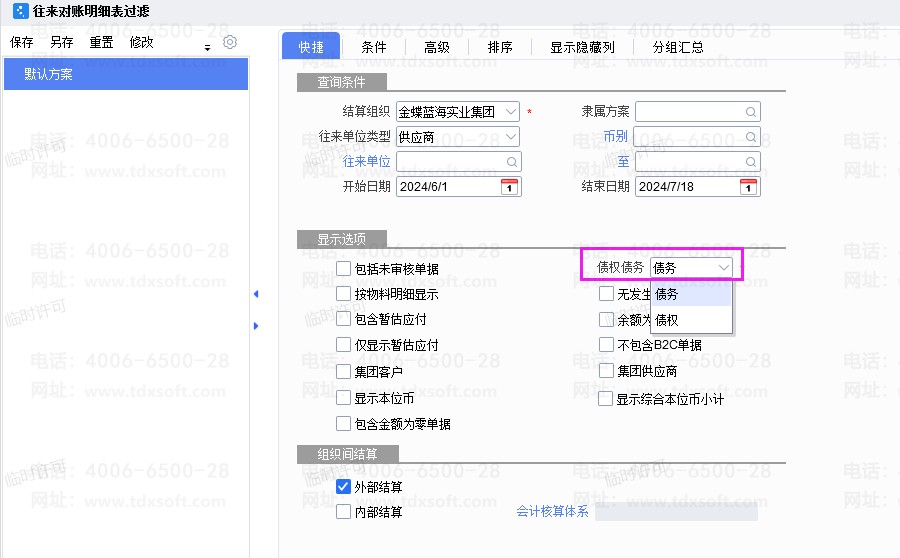Click the 保存 button
The width and height of the screenshot is (900, 558).
point(22,42)
